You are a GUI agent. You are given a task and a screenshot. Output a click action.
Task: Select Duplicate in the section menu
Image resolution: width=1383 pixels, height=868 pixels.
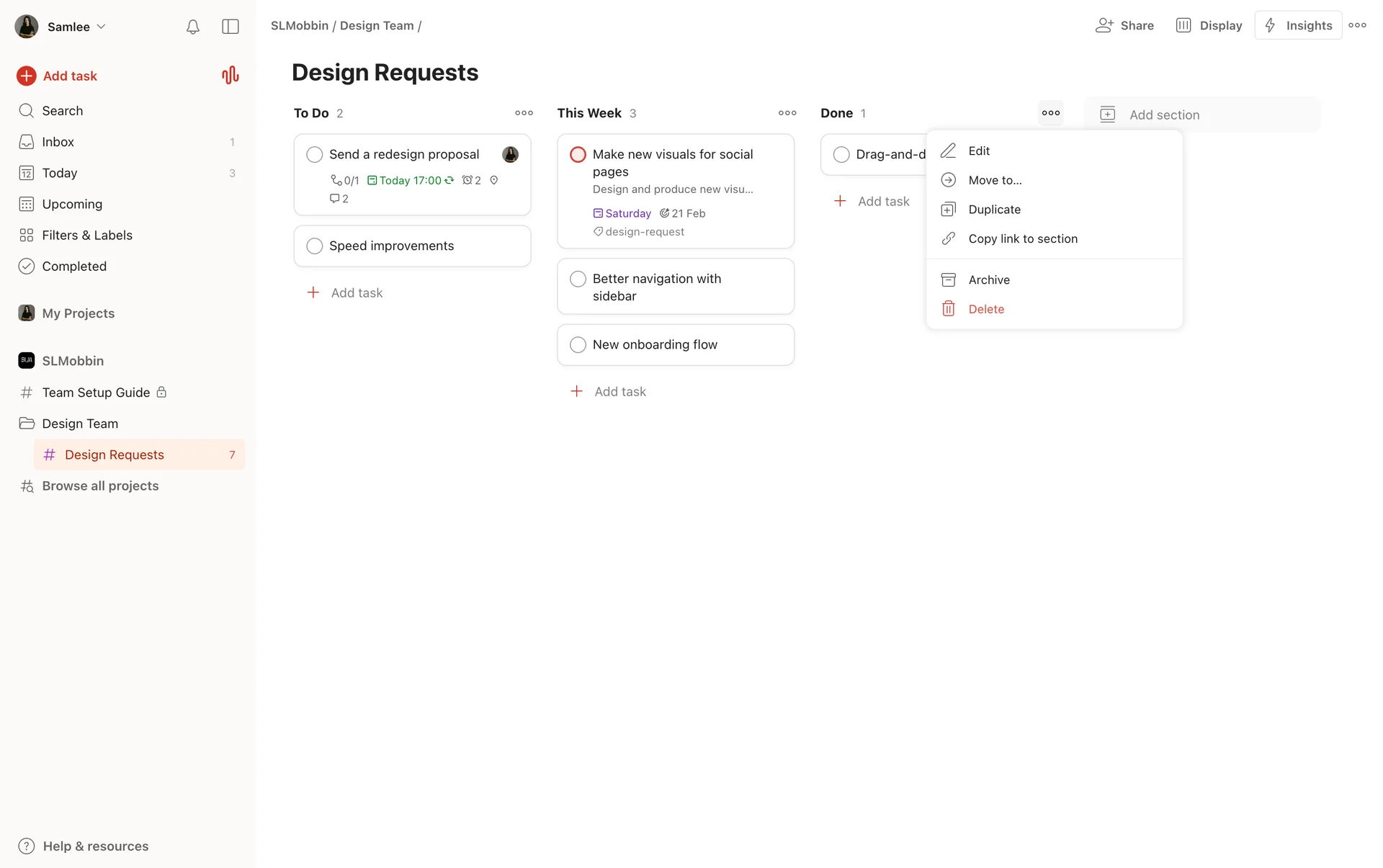994,210
